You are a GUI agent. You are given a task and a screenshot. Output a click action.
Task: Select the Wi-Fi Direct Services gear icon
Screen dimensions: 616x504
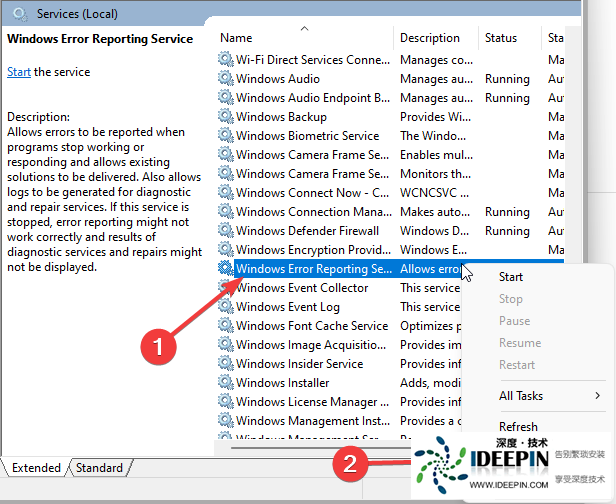[x=225, y=60]
